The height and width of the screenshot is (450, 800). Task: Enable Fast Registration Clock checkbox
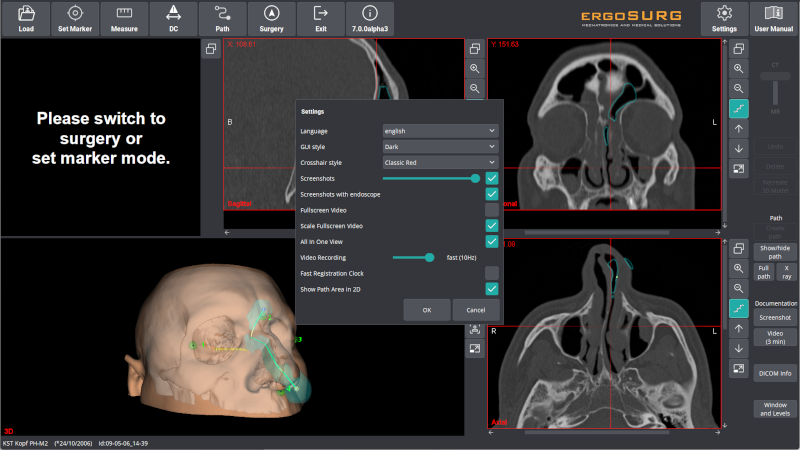click(x=492, y=273)
